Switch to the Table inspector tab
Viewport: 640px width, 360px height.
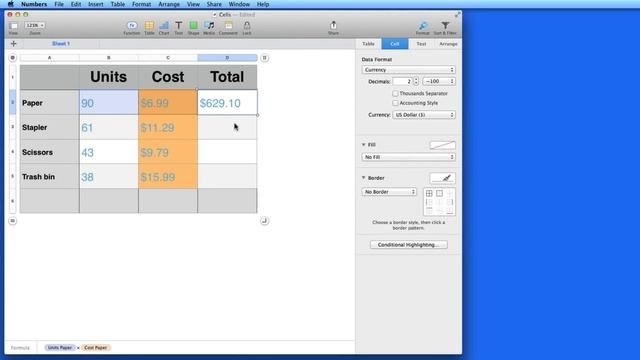(x=368, y=44)
